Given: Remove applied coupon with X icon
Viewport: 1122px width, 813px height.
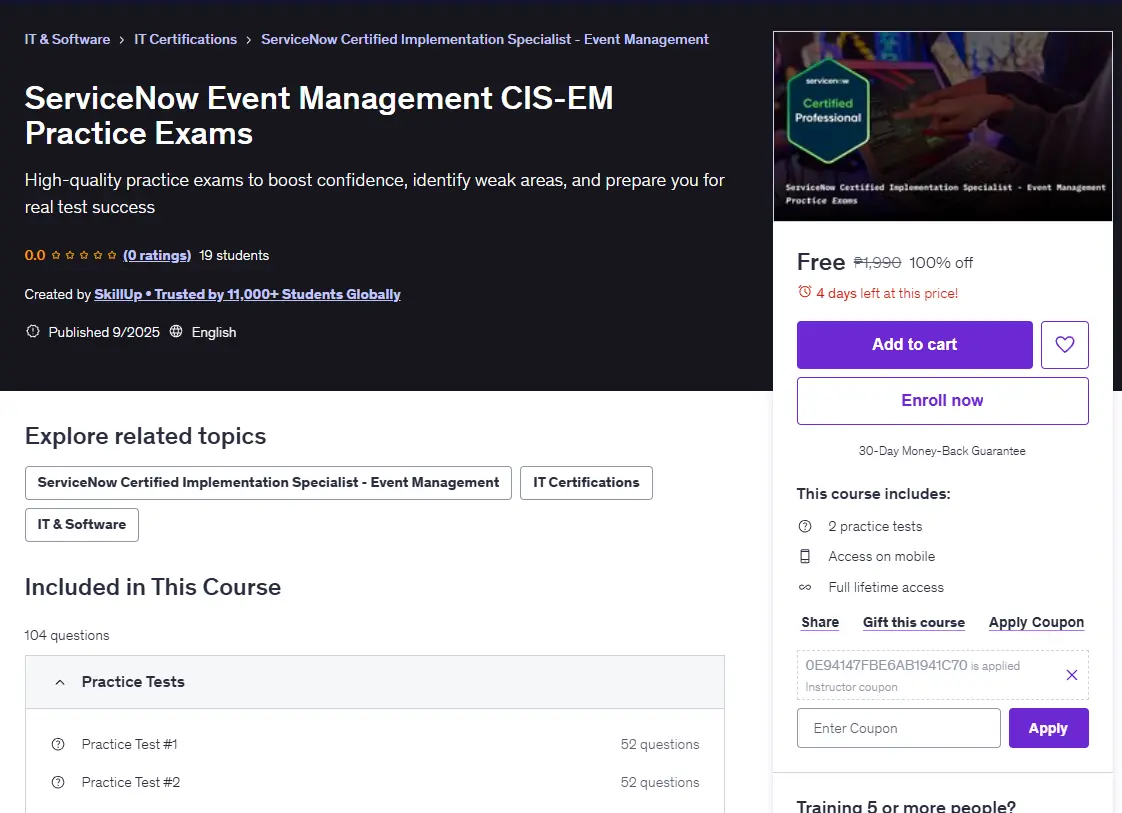Looking at the screenshot, I should pos(1071,675).
